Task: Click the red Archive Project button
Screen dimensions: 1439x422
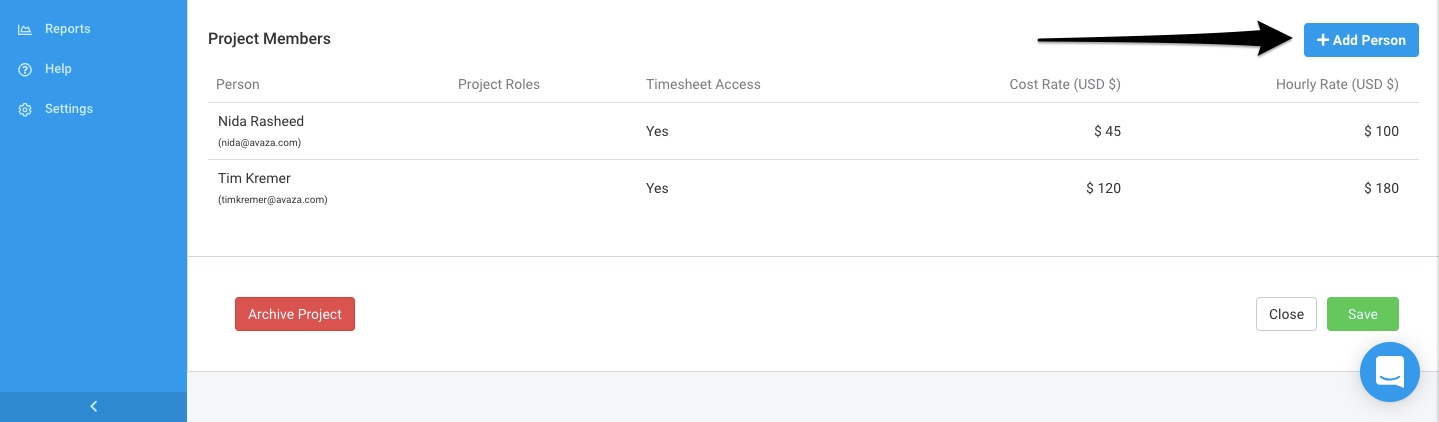Action: (295, 314)
